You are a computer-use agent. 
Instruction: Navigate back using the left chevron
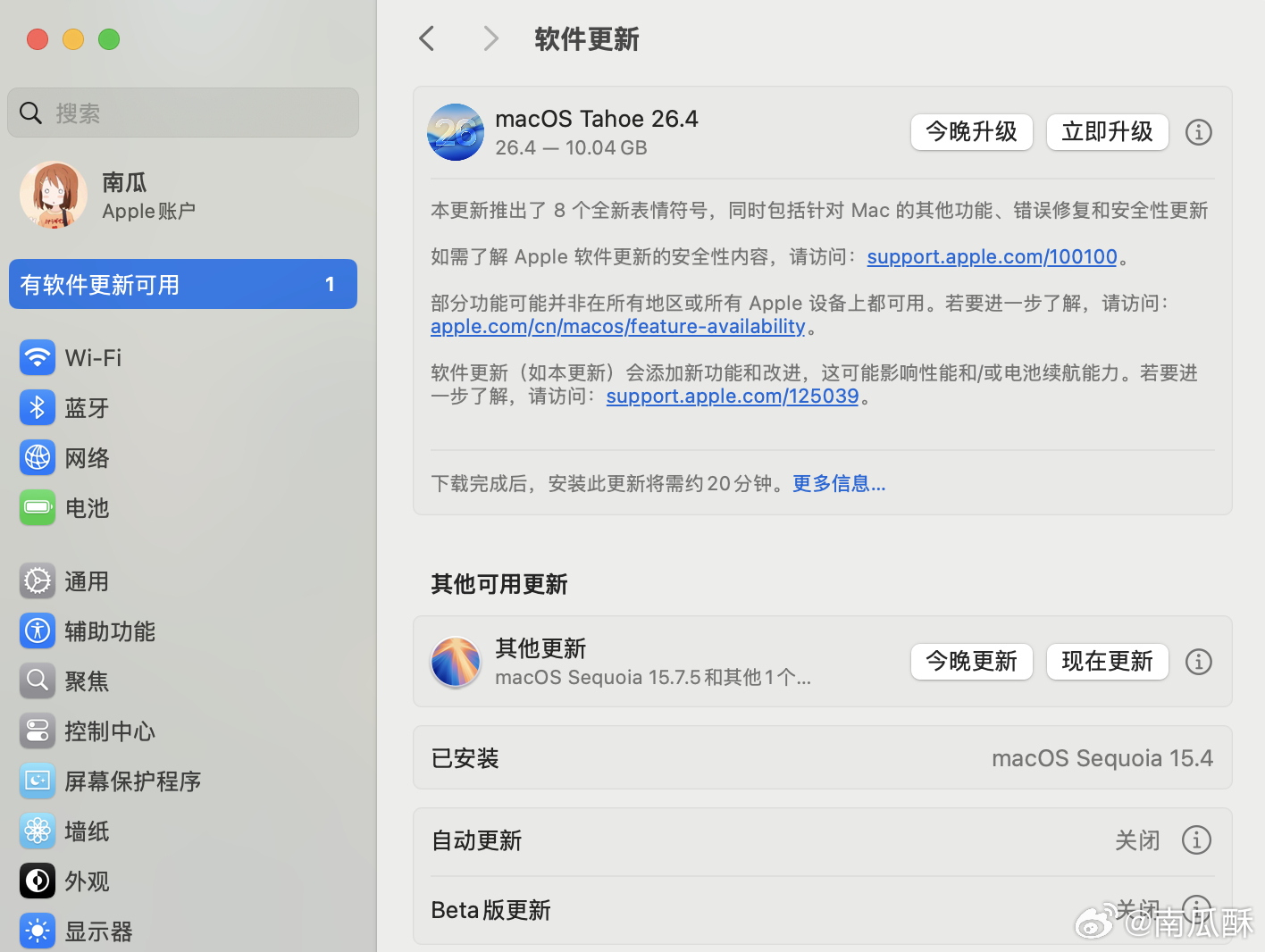[426, 38]
